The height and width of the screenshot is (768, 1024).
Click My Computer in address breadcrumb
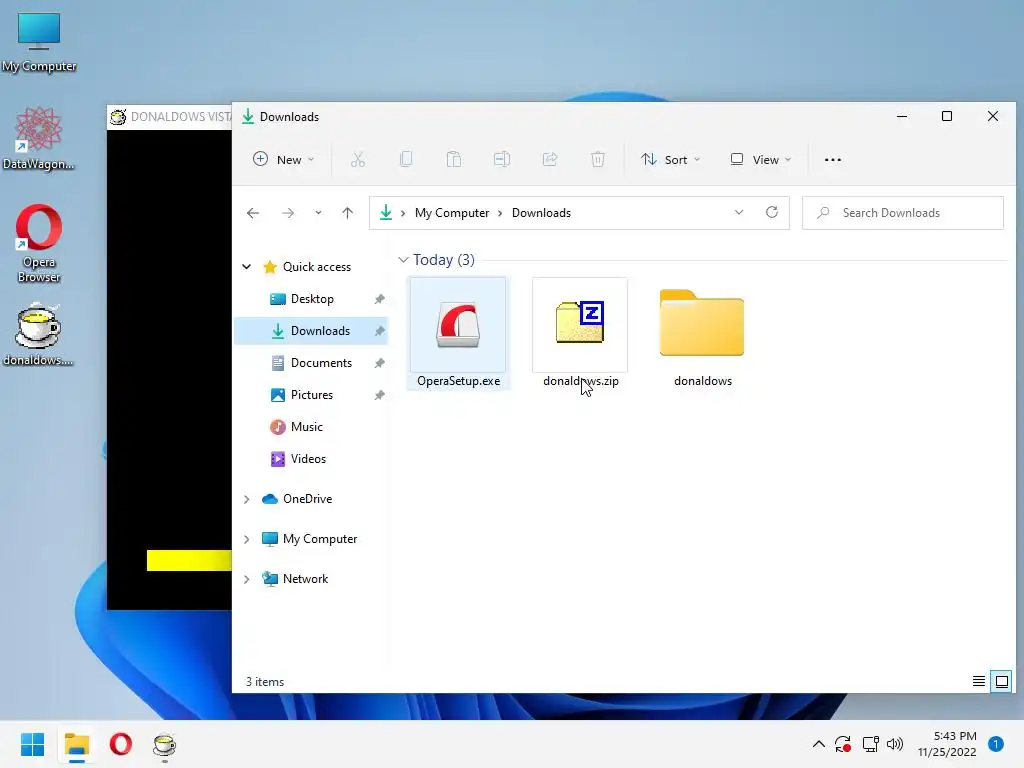coord(452,213)
